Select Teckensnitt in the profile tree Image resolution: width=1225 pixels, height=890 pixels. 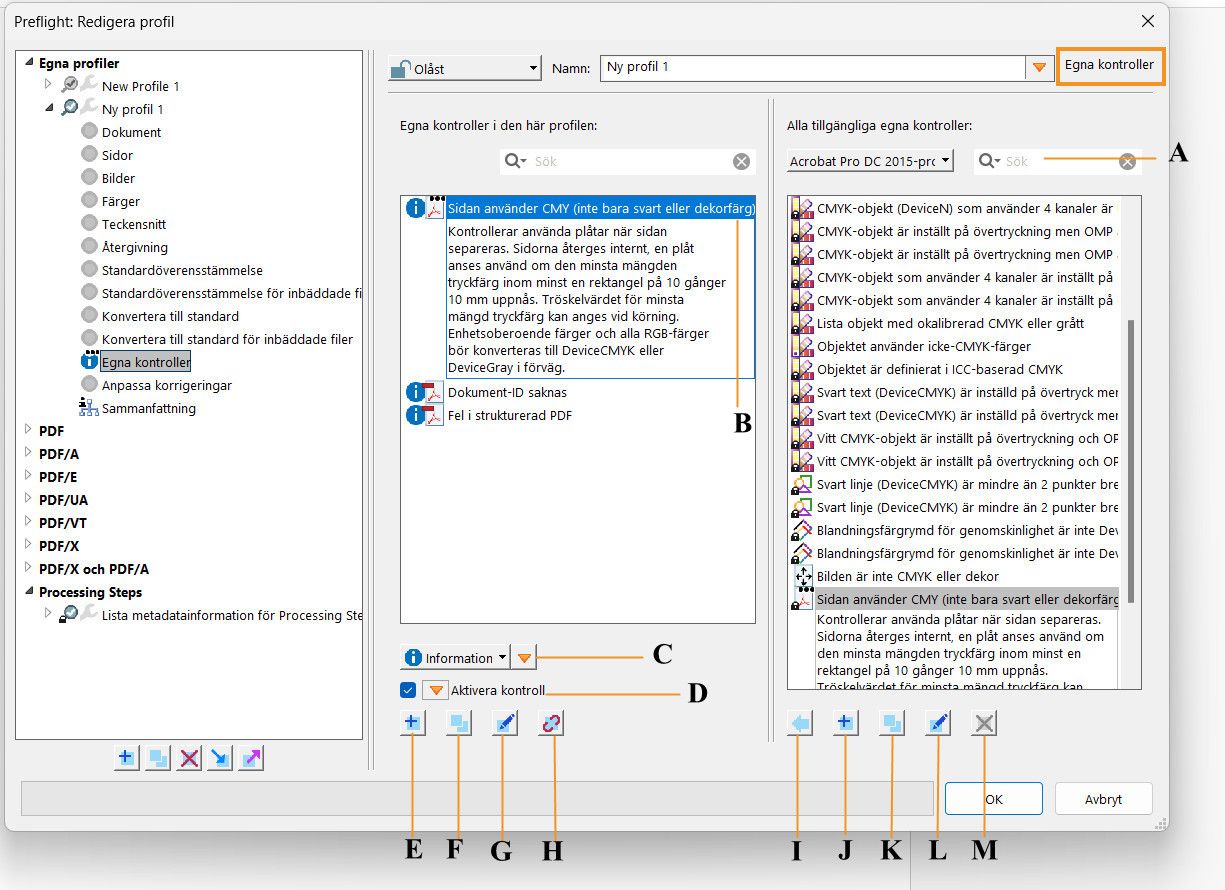pos(134,224)
